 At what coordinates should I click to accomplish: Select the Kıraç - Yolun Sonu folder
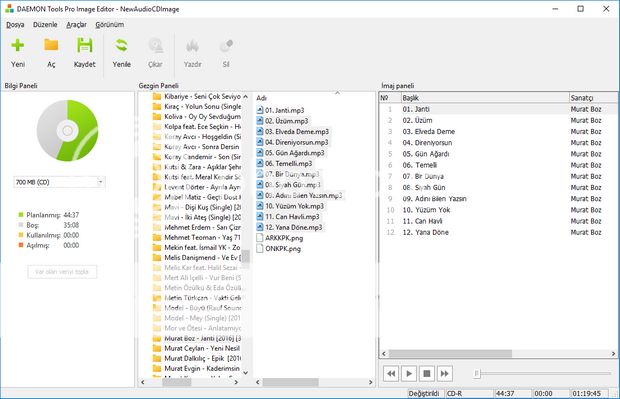197,106
